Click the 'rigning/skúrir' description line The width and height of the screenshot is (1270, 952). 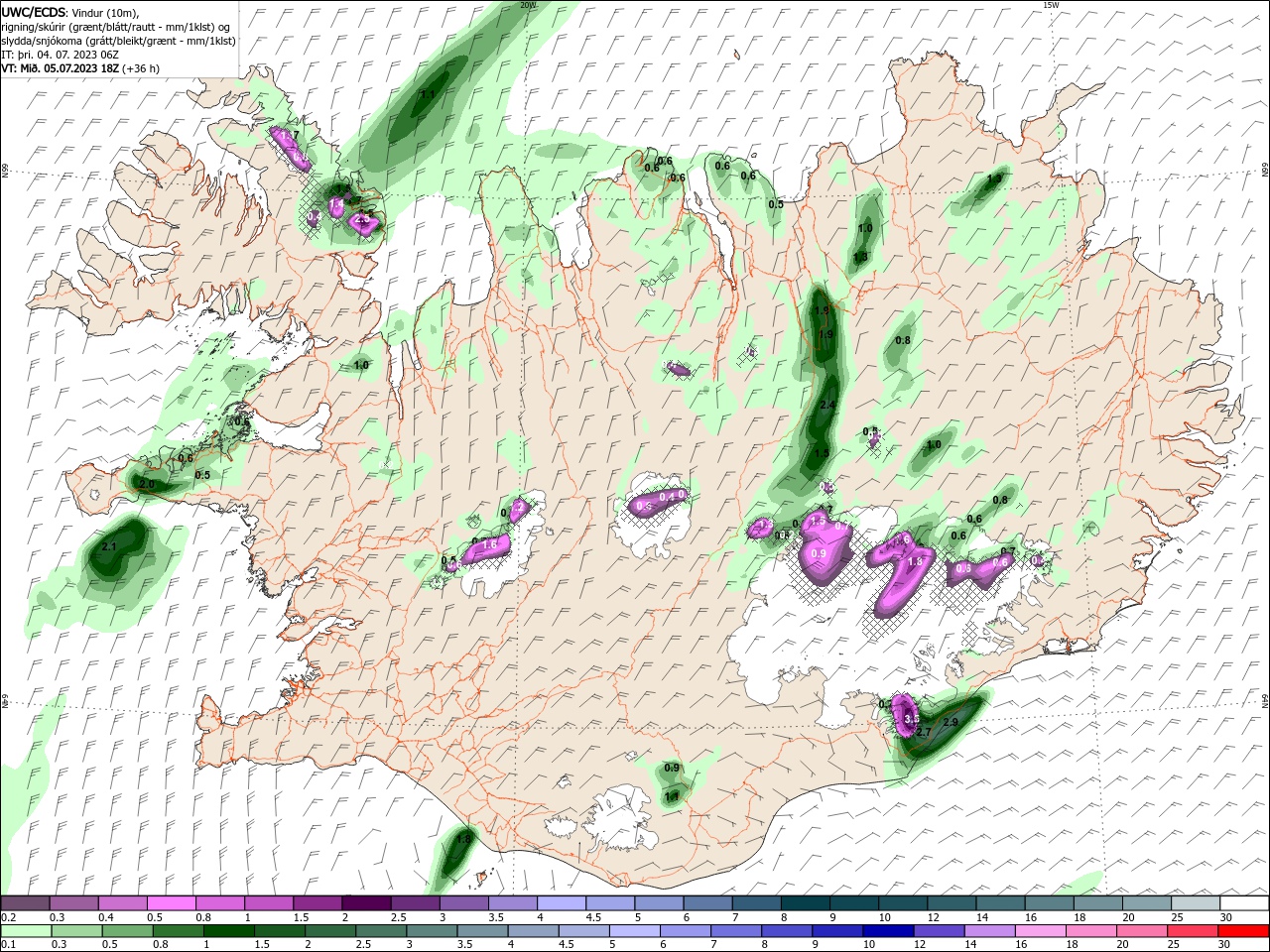tap(117, 27)
